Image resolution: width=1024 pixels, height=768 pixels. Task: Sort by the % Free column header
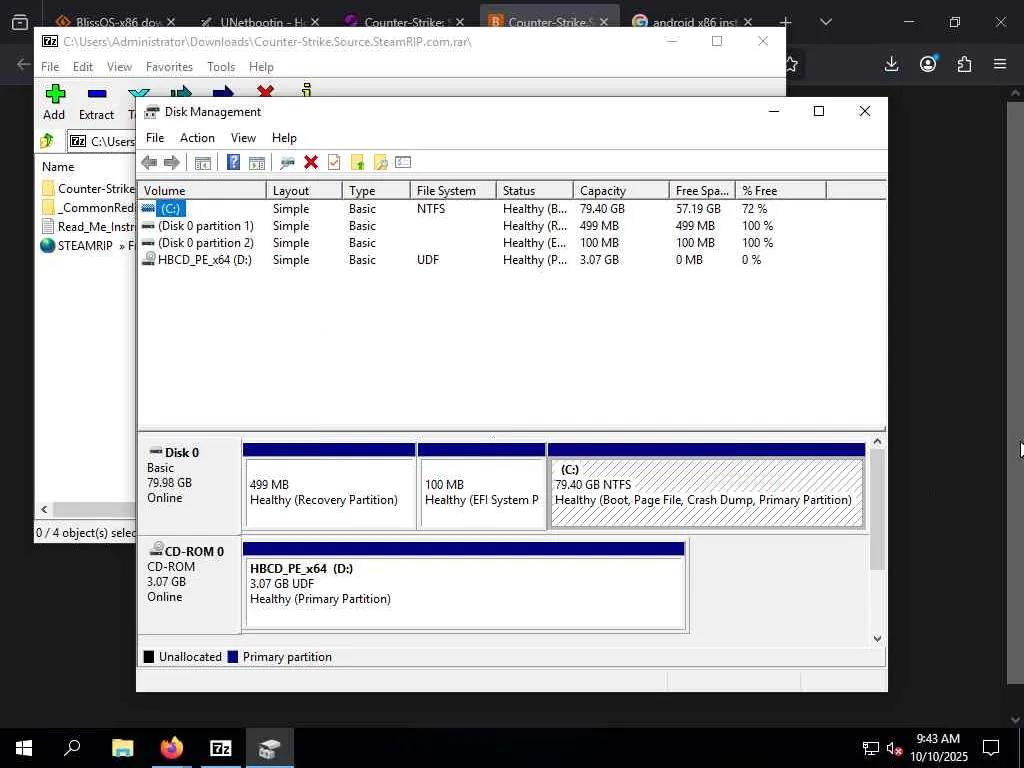pos(780,191)
